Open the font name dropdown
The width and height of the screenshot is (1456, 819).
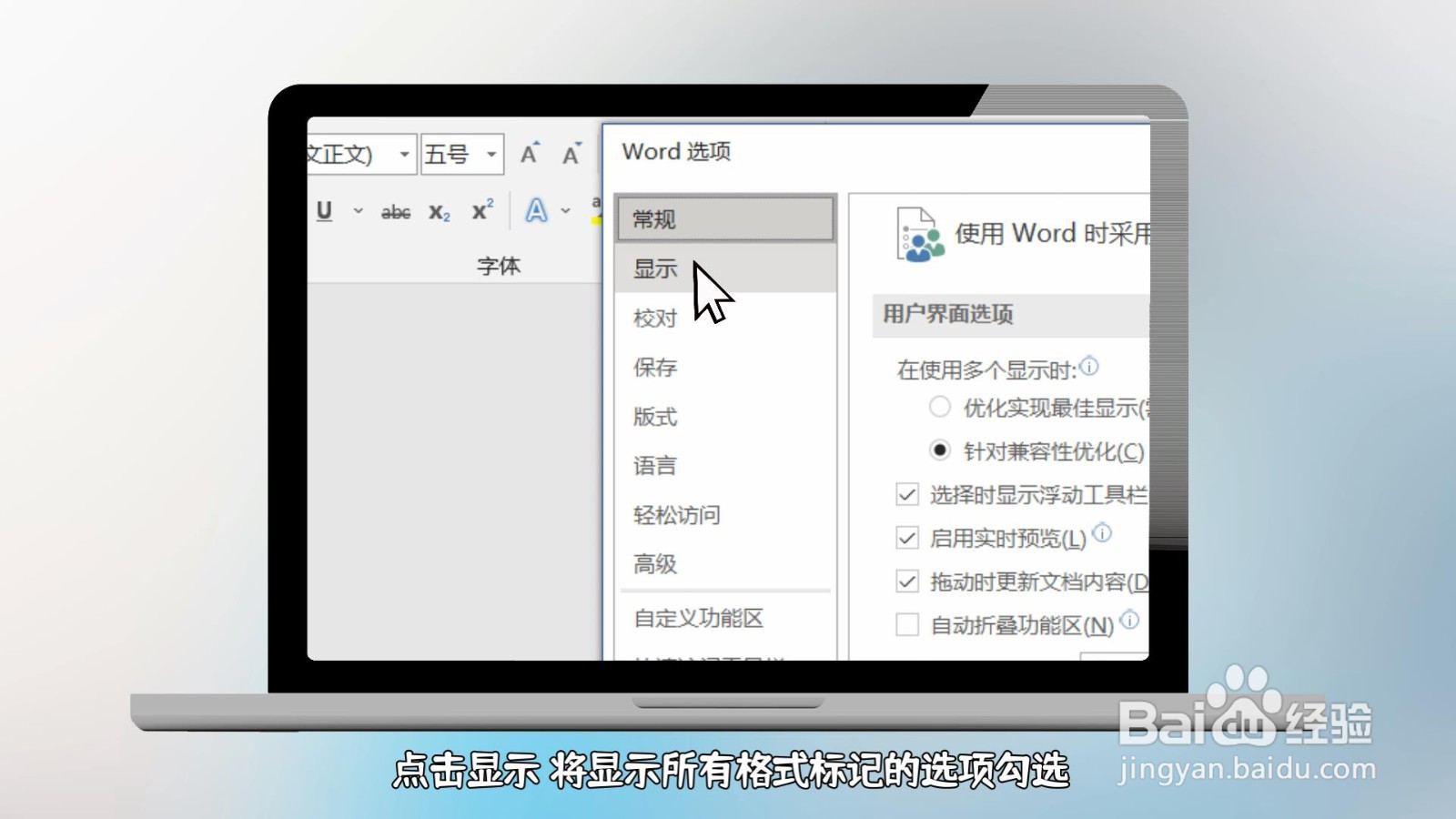[404, 154]
